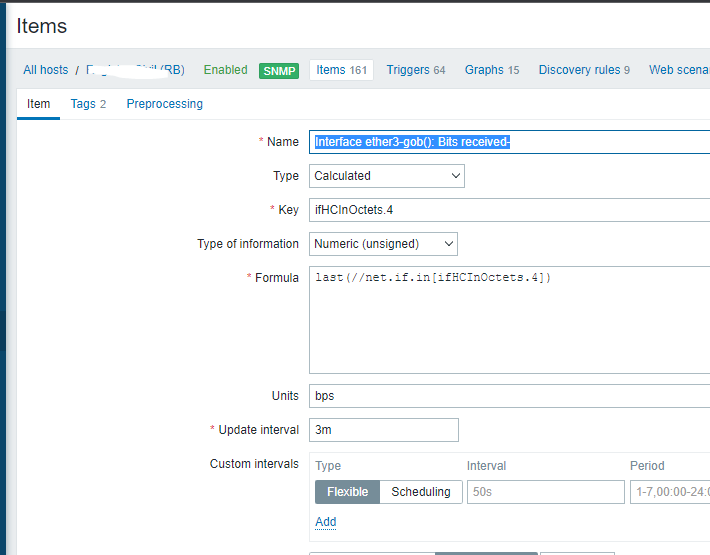This screenshot has width=710, height=555.
Task: Open Discovery rules link
Action: (x=584, y=70)
